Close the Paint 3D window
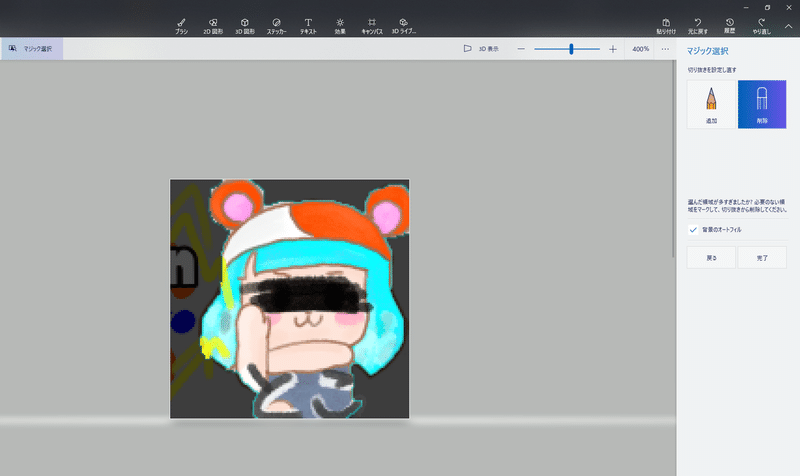This screenshot has width=800, height=476. [789, 8]
